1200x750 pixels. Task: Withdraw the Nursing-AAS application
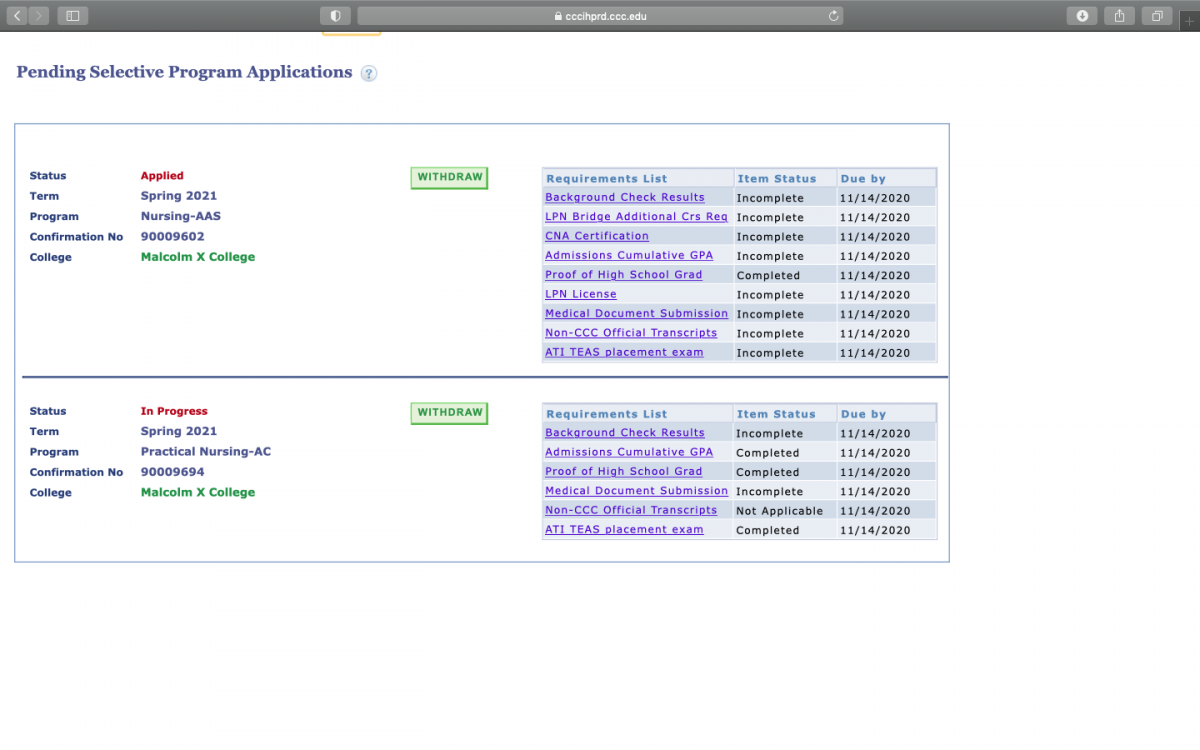pos(449,178)
